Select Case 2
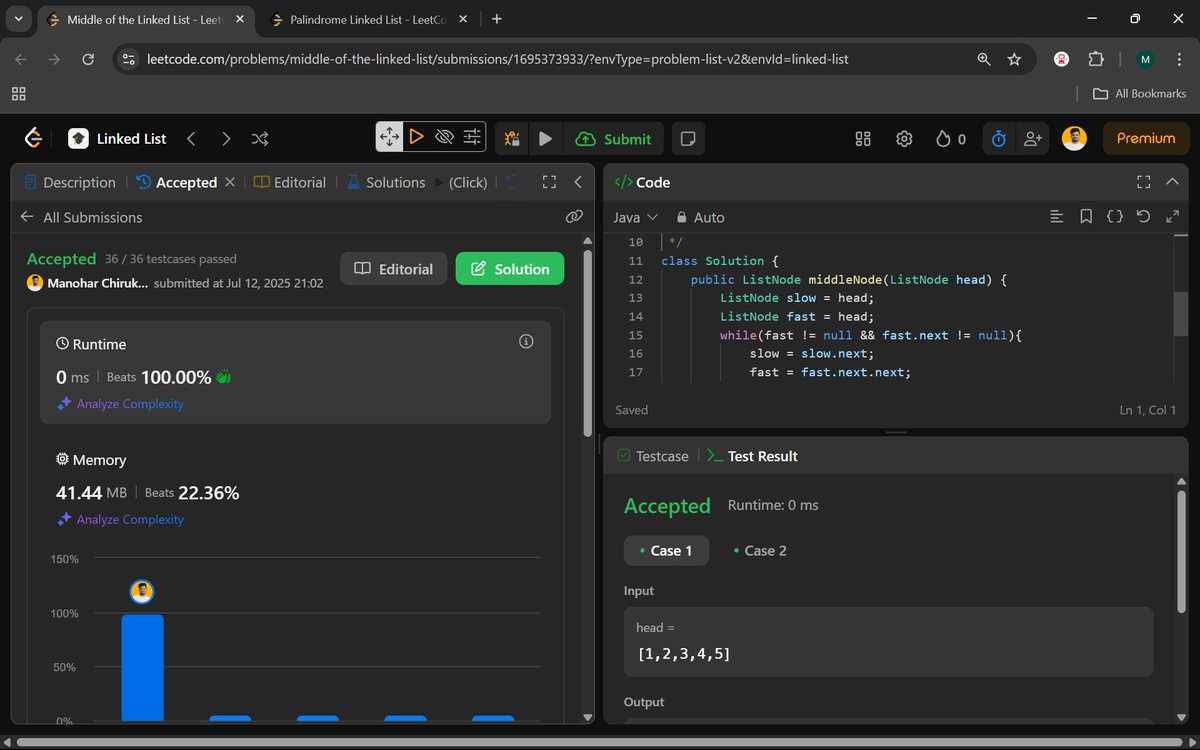The height and width of the screenshot is (750, 1200). click(x=760, y=550)
